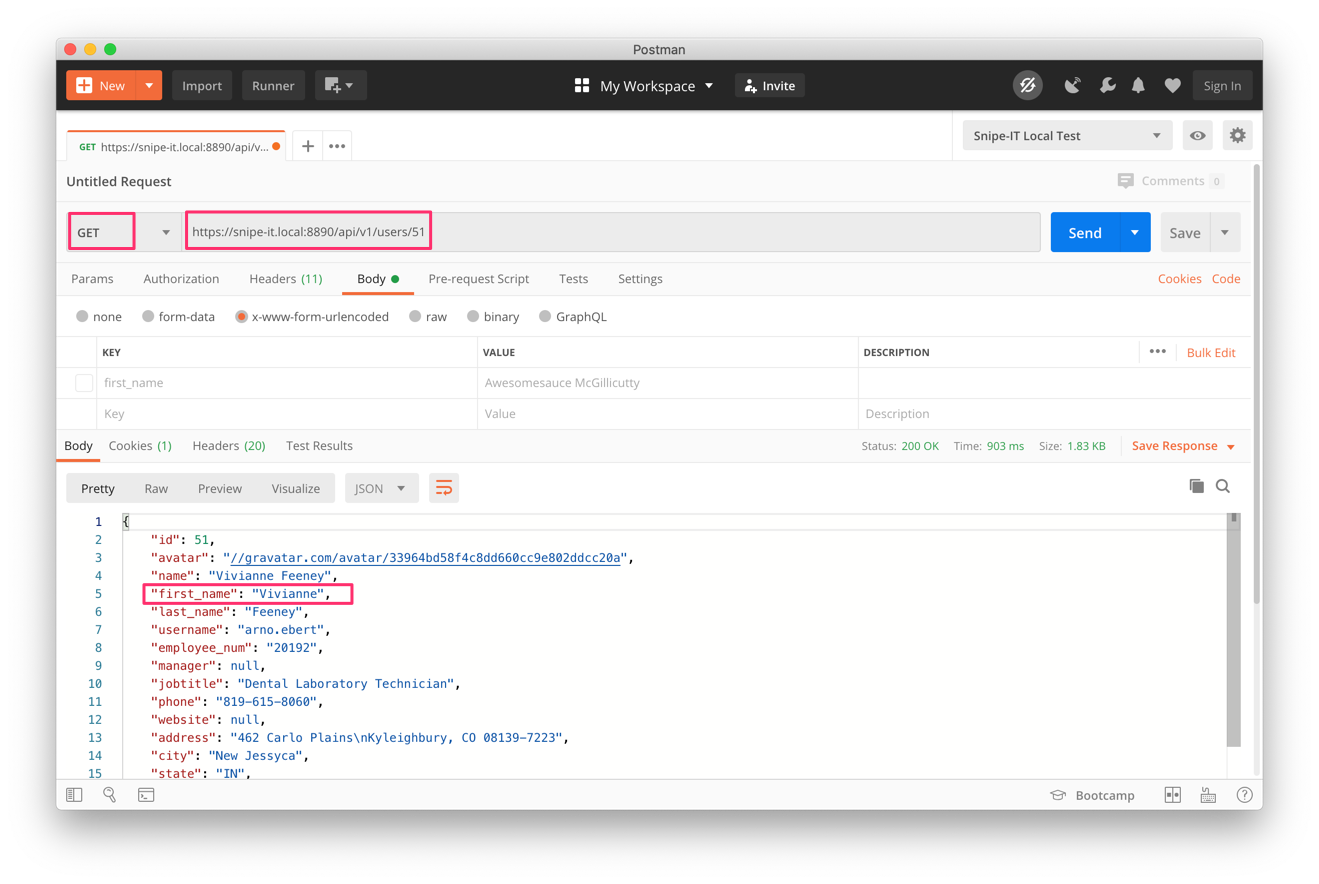The width and height of the screenshot is (1319, 884).
Task: Open the manage environments gear icon
Action: coord(1237,135)
